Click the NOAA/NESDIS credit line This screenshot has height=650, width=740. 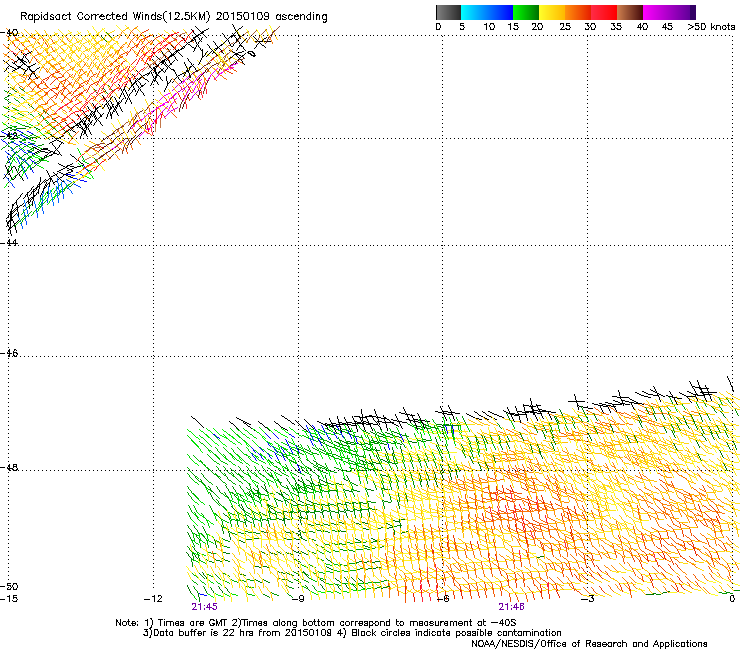tap(589, 644)
